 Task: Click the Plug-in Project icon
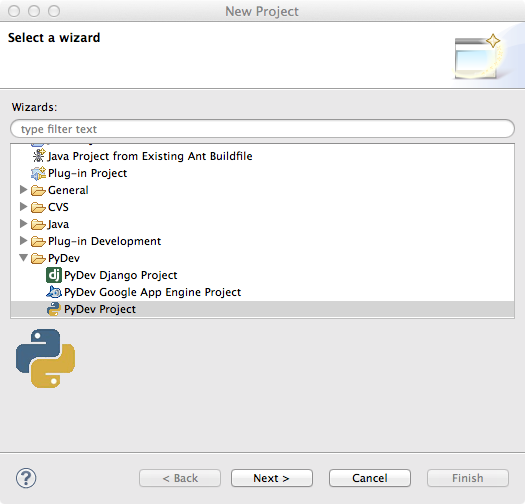(x=38, y=173)
